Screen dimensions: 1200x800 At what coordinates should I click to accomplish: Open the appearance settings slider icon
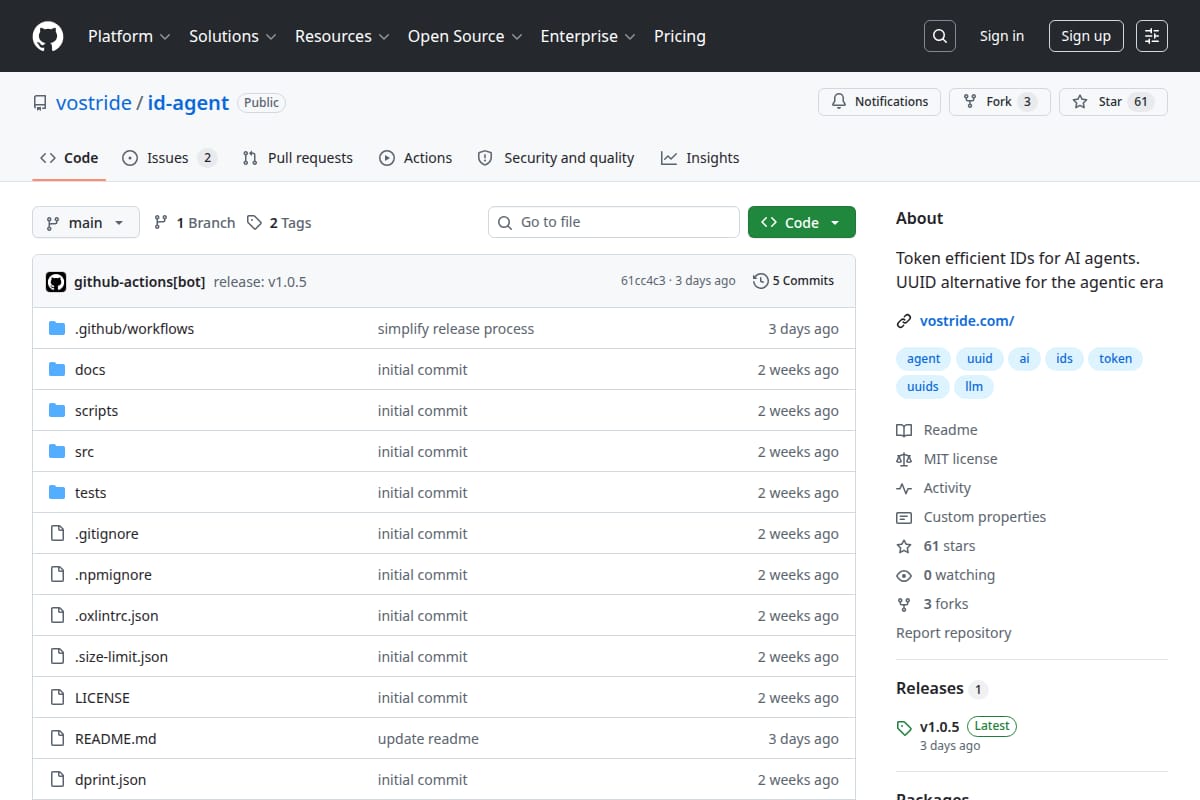pos(1152,36)
